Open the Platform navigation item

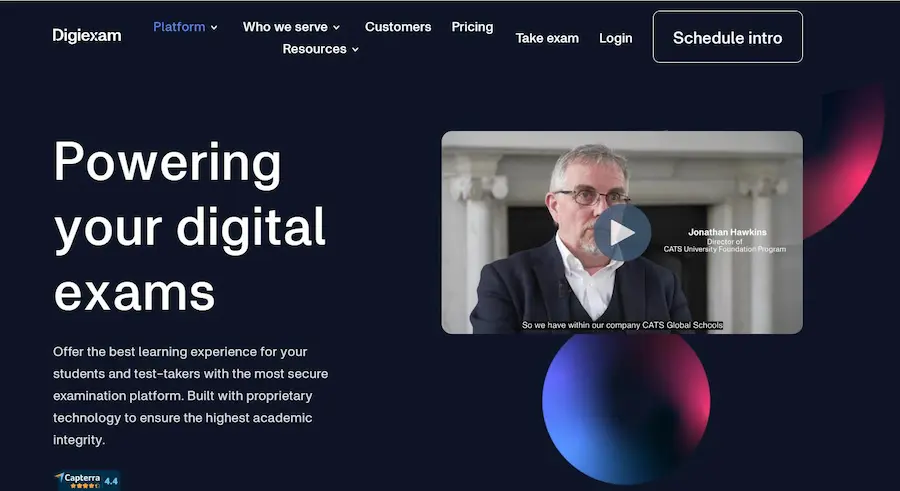point(179,27)
